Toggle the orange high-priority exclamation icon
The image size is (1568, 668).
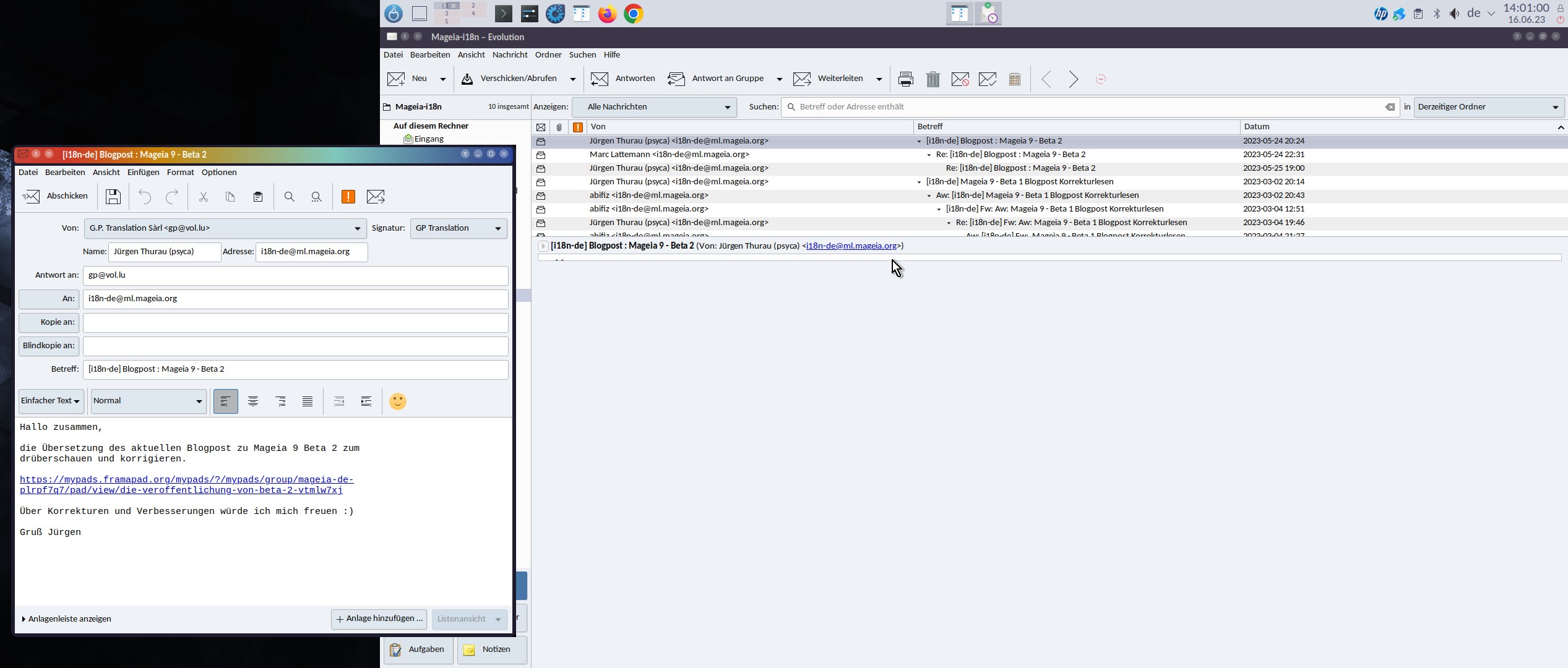tap(348, 197)
